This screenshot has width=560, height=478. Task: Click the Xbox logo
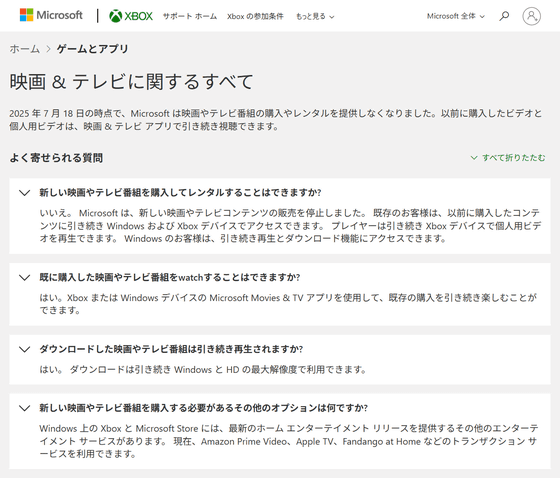pyautogui.click(x=131, y=16)
